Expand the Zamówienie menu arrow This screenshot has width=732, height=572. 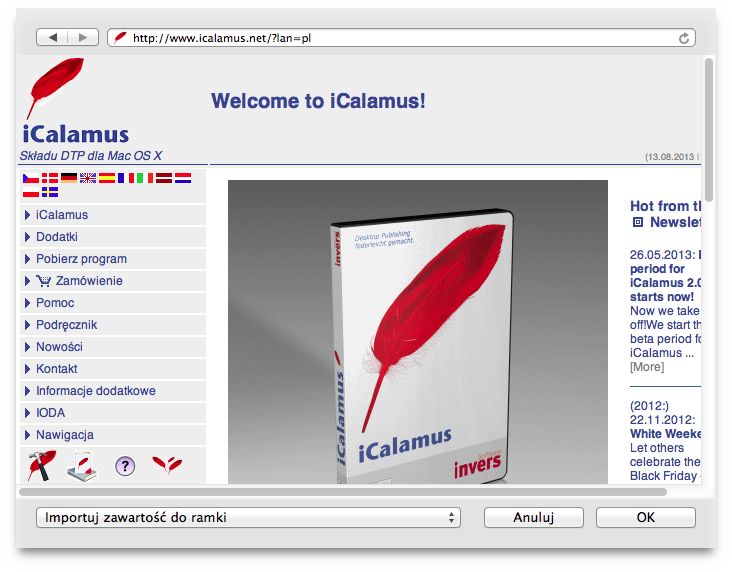click(27, 281)
